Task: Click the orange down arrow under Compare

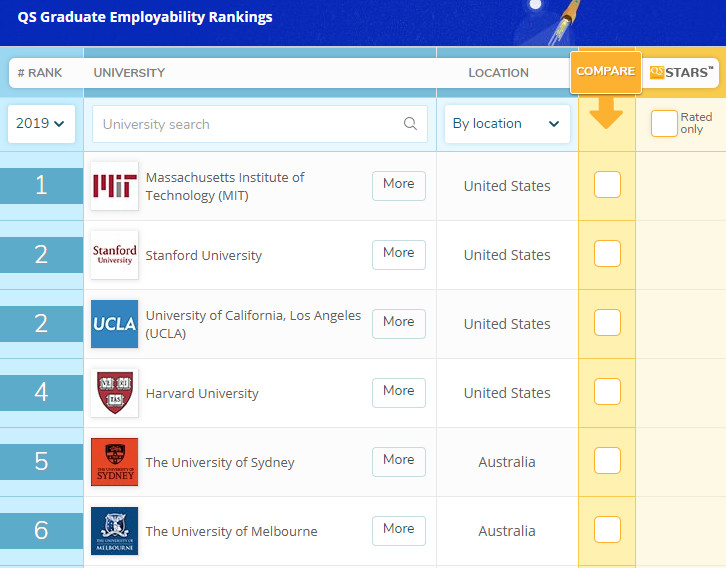Action: click(x=606, y=113)
